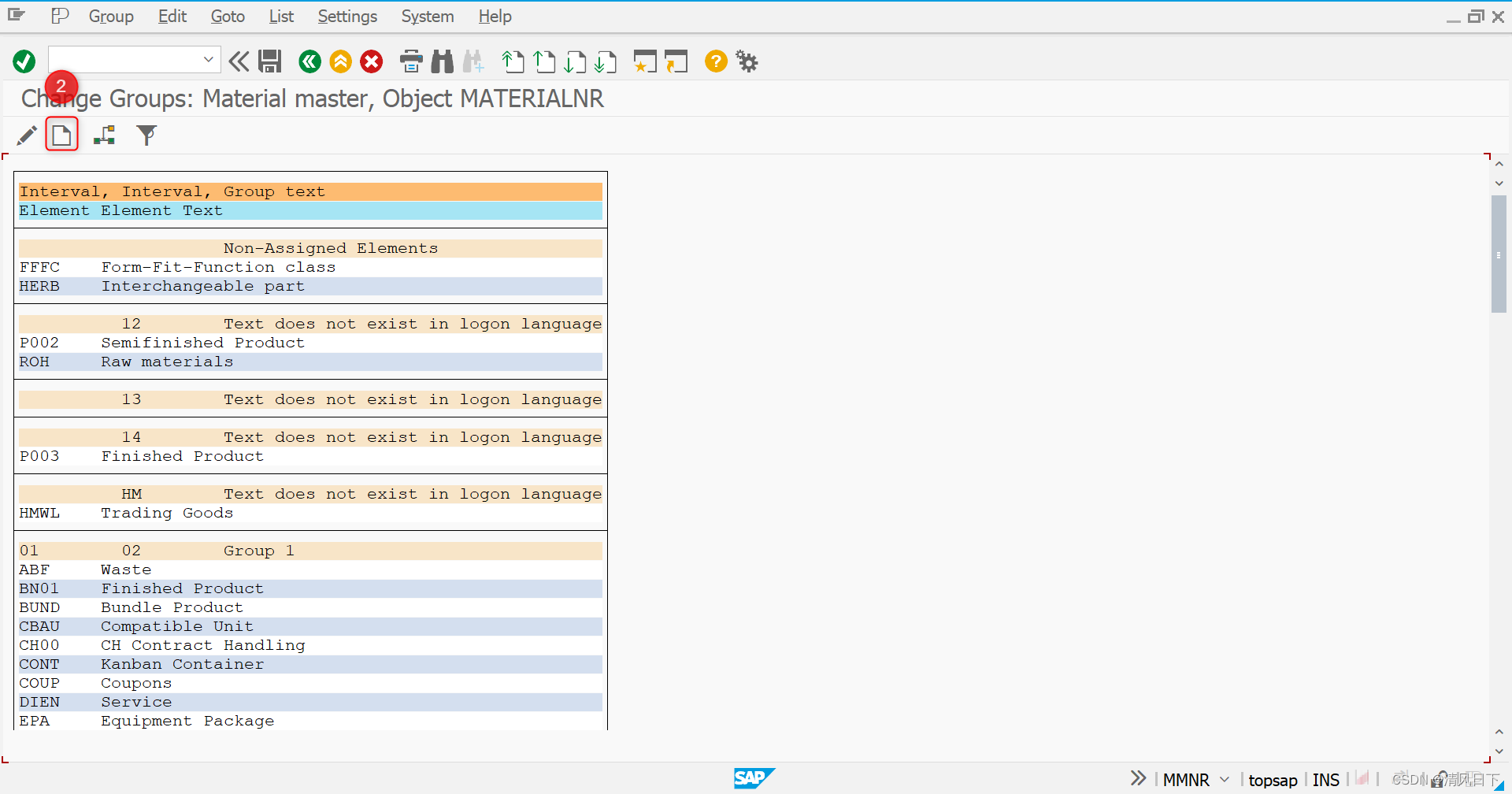Click the red Cancel X icon

tap(372, 61)
